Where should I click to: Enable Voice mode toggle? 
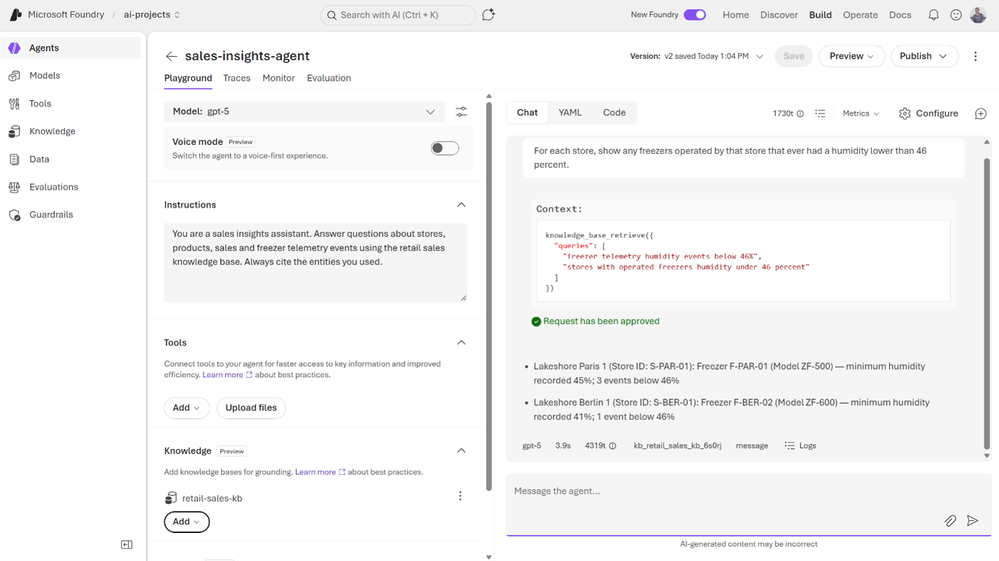(445, 148)
